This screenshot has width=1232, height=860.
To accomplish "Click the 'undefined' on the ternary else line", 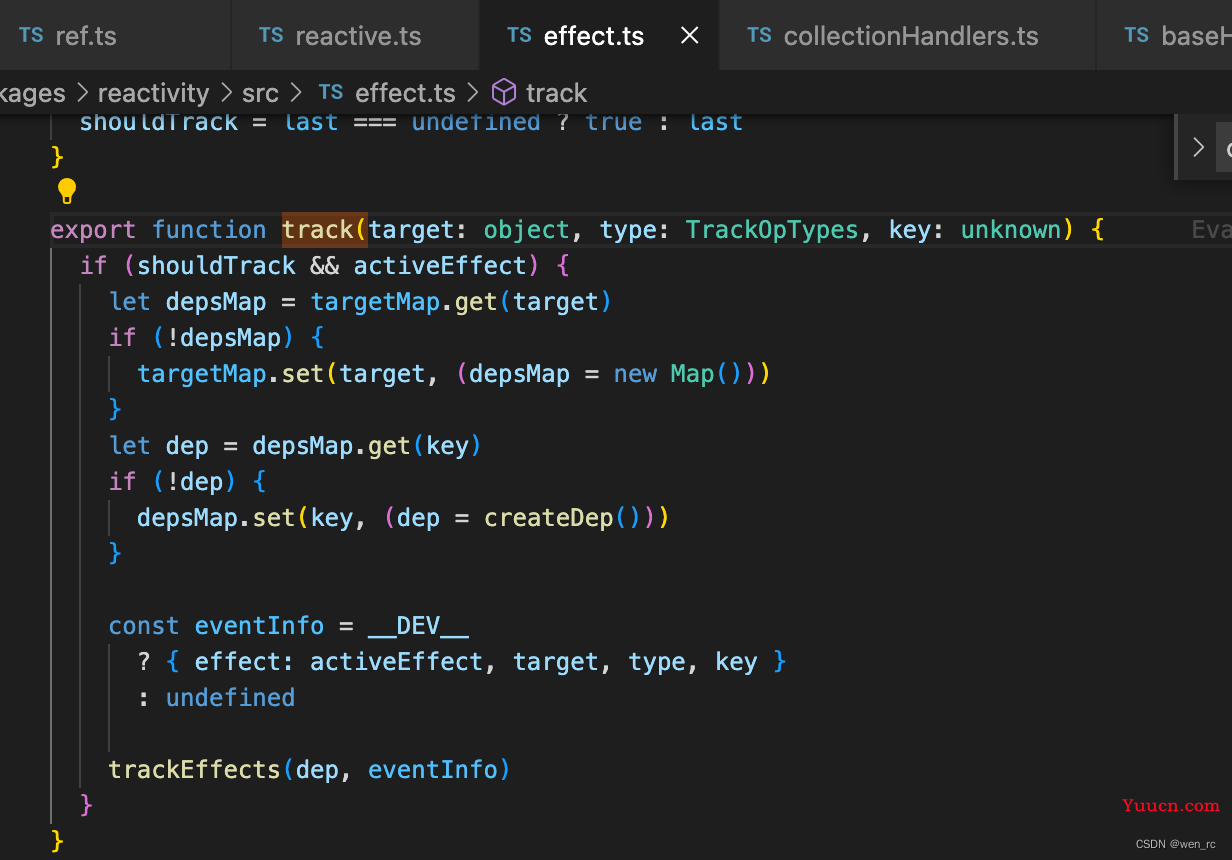I will click(x=230, y=698).
